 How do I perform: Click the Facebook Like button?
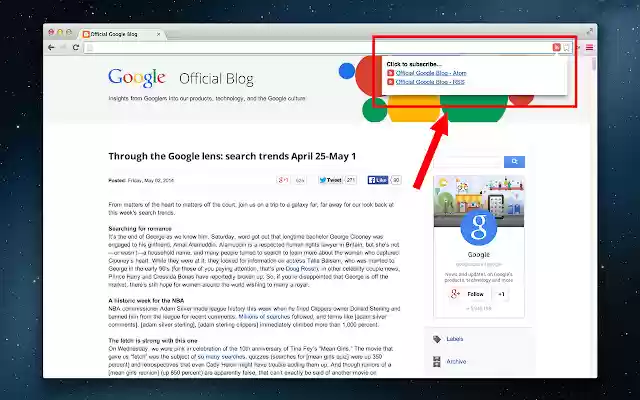click(x=378, y=180)
